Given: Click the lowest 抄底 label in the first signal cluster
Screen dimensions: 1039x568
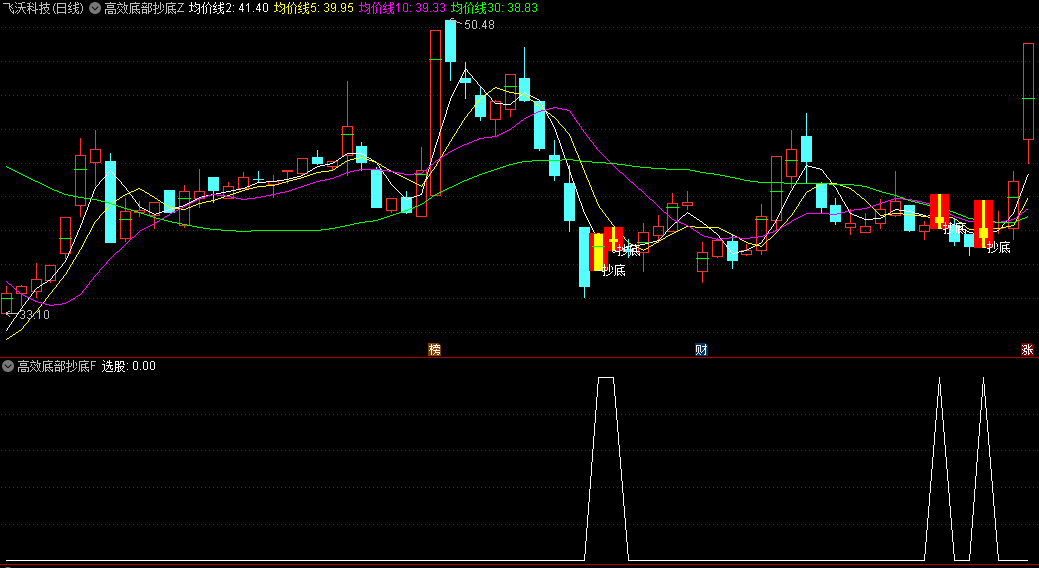Looking at the screenshot, I should pyautogui.click(x=613, y=270).
